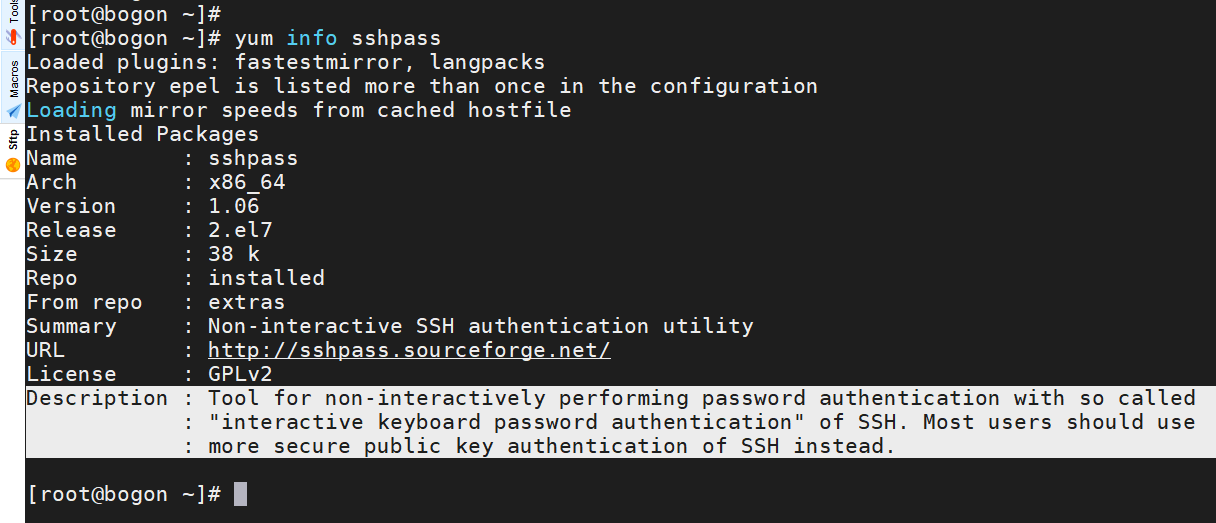Click the Swiss-knife Tools icon
Viewport: 1216px width, 523px height.
point(13,37)
